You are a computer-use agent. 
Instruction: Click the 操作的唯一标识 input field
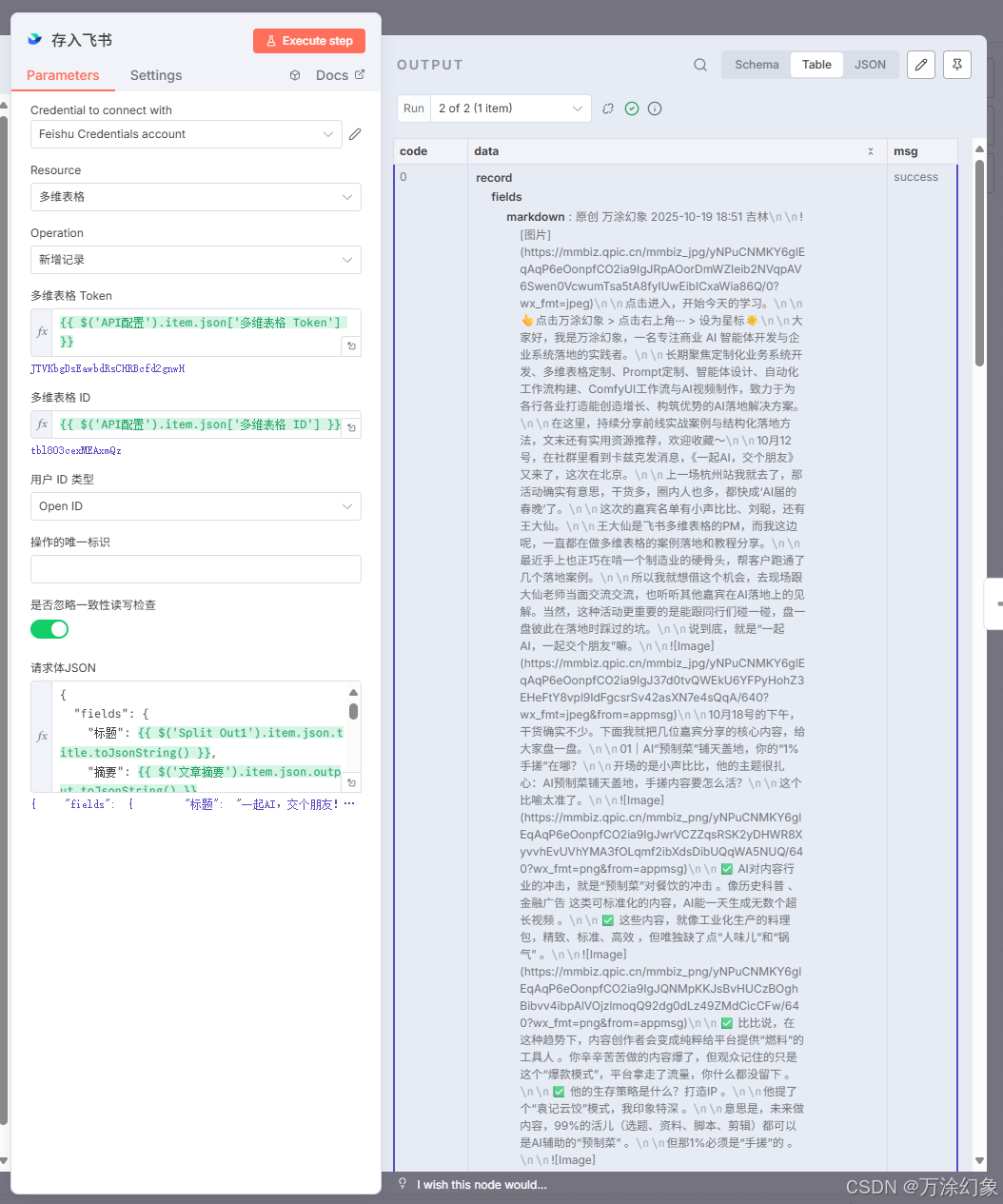pyautogui.click(x=196, y=569)
